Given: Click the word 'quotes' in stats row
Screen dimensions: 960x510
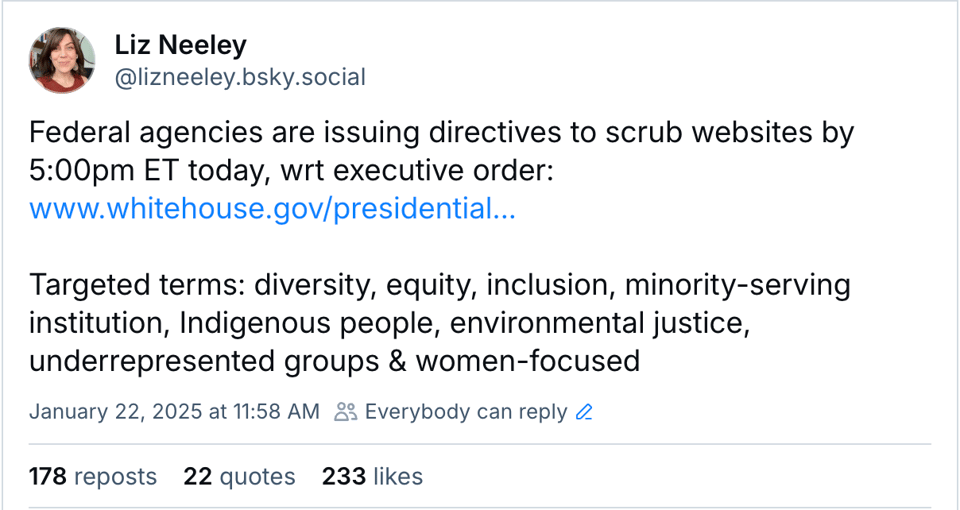Looking at the screenshot, I should coord(256,477).
